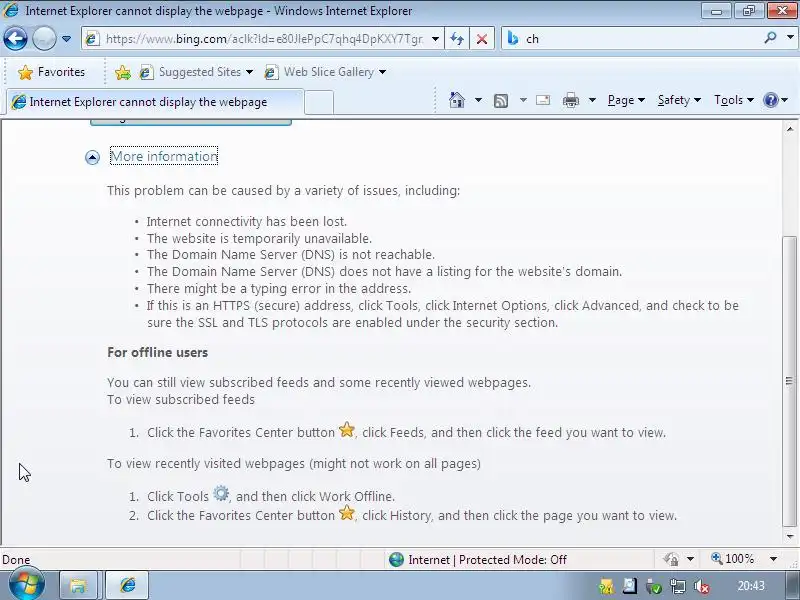The width and height of the screenshot is (800, 600).
Task: Open the Windows Start button
Action: click(x=26, y=585)
